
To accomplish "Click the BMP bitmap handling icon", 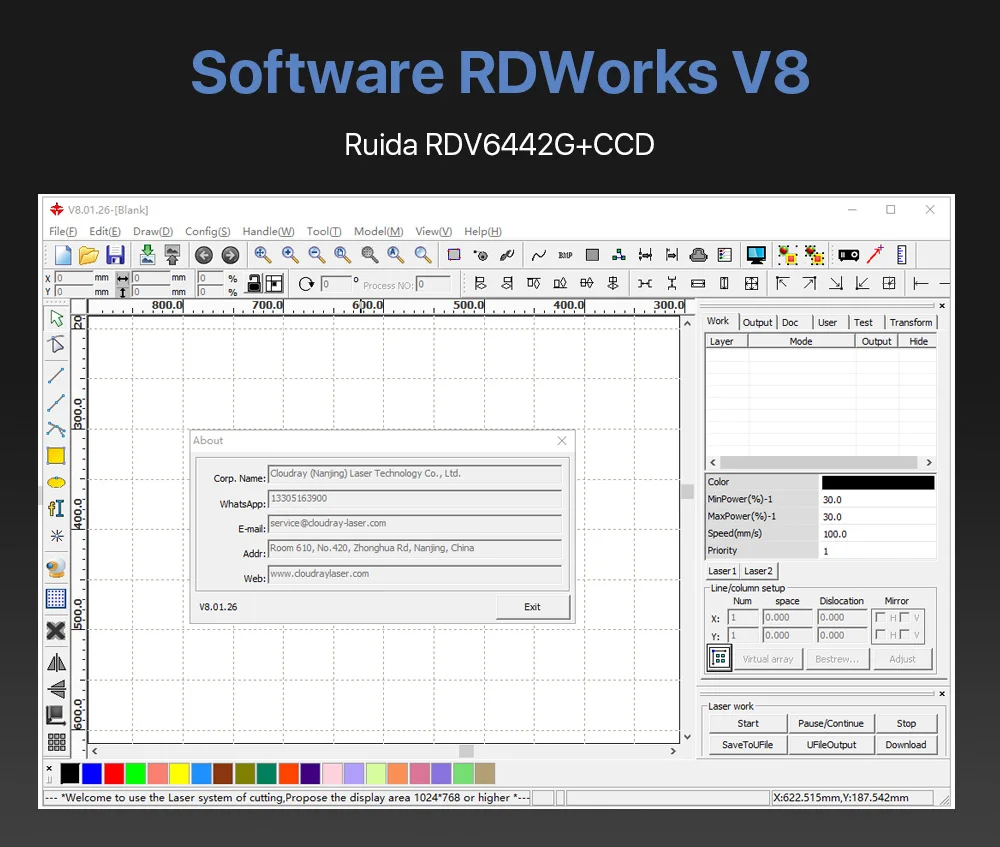I will 565,255.
